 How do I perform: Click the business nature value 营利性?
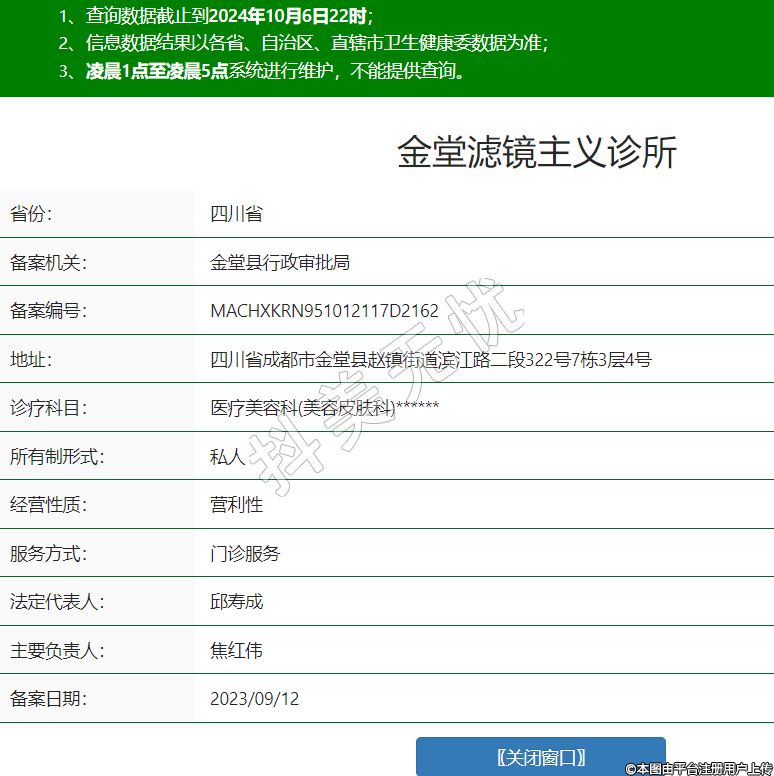click(236, 505)
